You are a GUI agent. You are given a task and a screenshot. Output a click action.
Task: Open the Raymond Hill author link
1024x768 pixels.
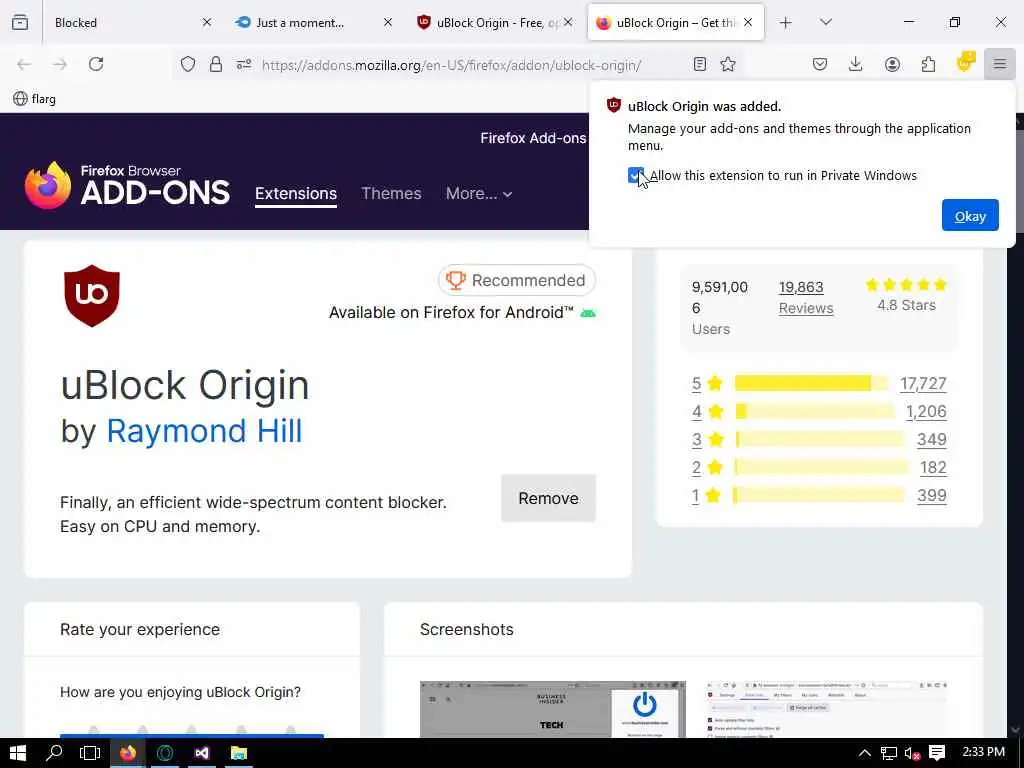pyautogui.click(x=204, y=431)
